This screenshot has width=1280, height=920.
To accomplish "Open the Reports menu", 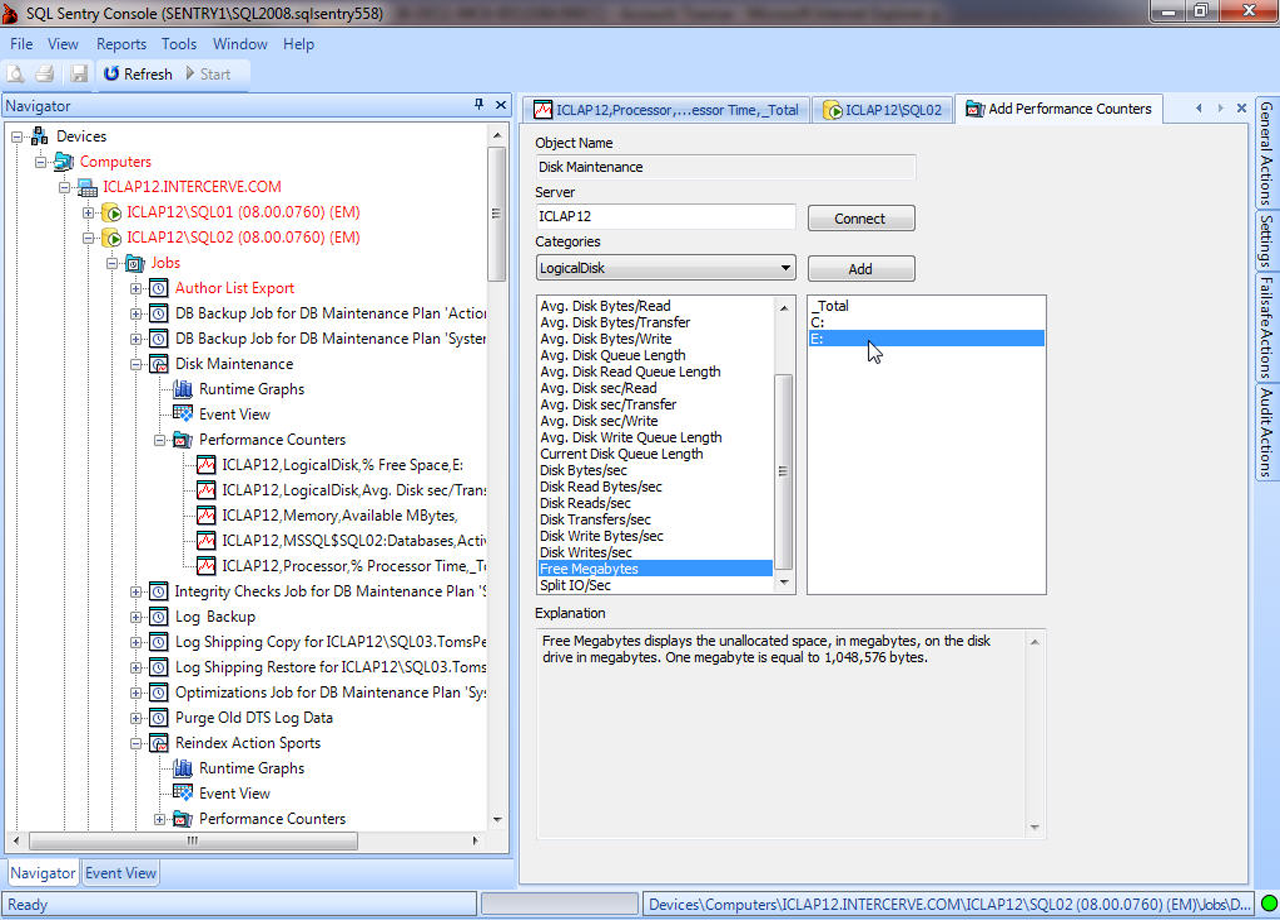I will point(121,44).
